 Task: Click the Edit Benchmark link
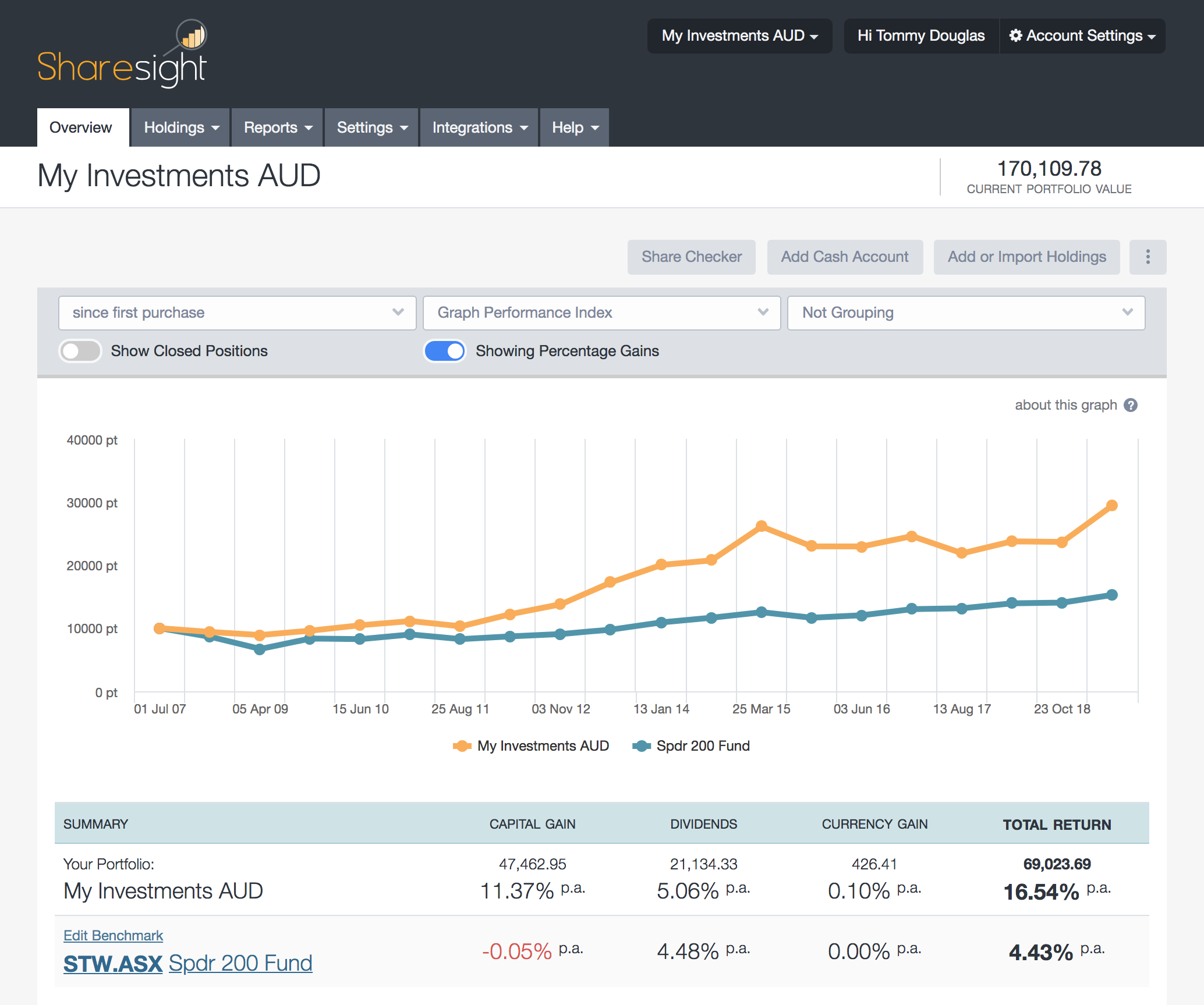tap(113, 935)
